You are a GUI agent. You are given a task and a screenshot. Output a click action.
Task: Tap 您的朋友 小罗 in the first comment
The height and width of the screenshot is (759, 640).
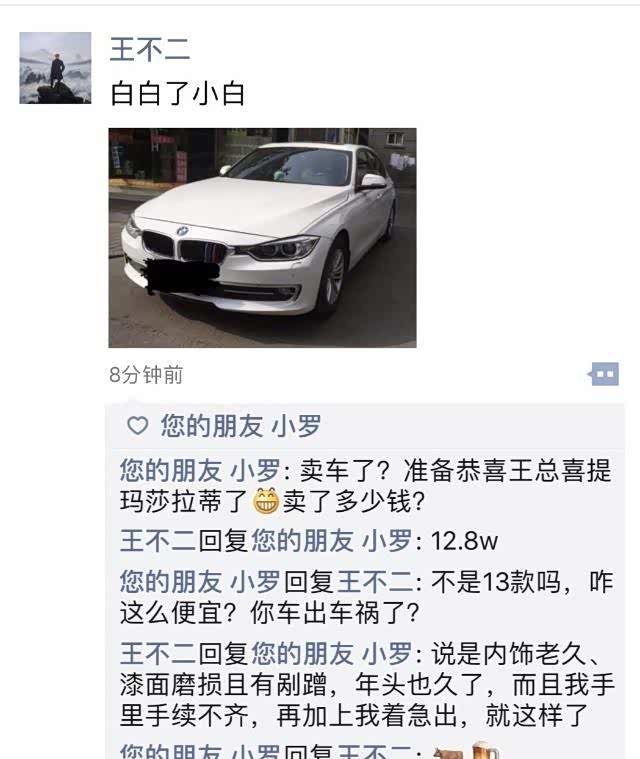click(200, 470)
